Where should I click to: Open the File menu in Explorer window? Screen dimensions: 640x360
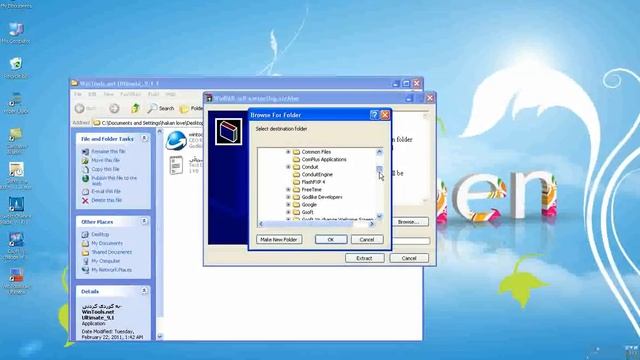pyautogui.click(x=77, y=94)
